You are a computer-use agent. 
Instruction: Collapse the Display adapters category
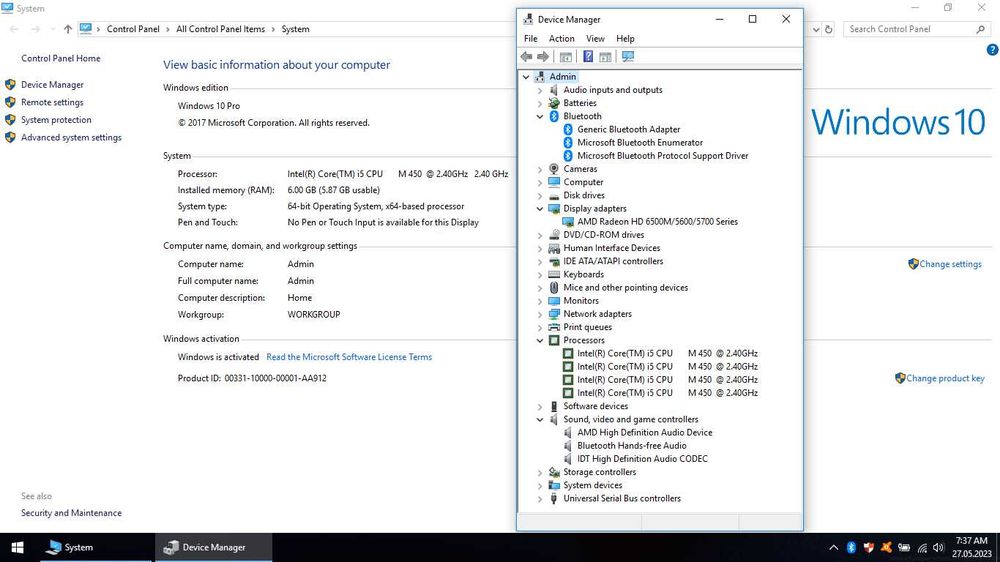click(x=540, y=209)
